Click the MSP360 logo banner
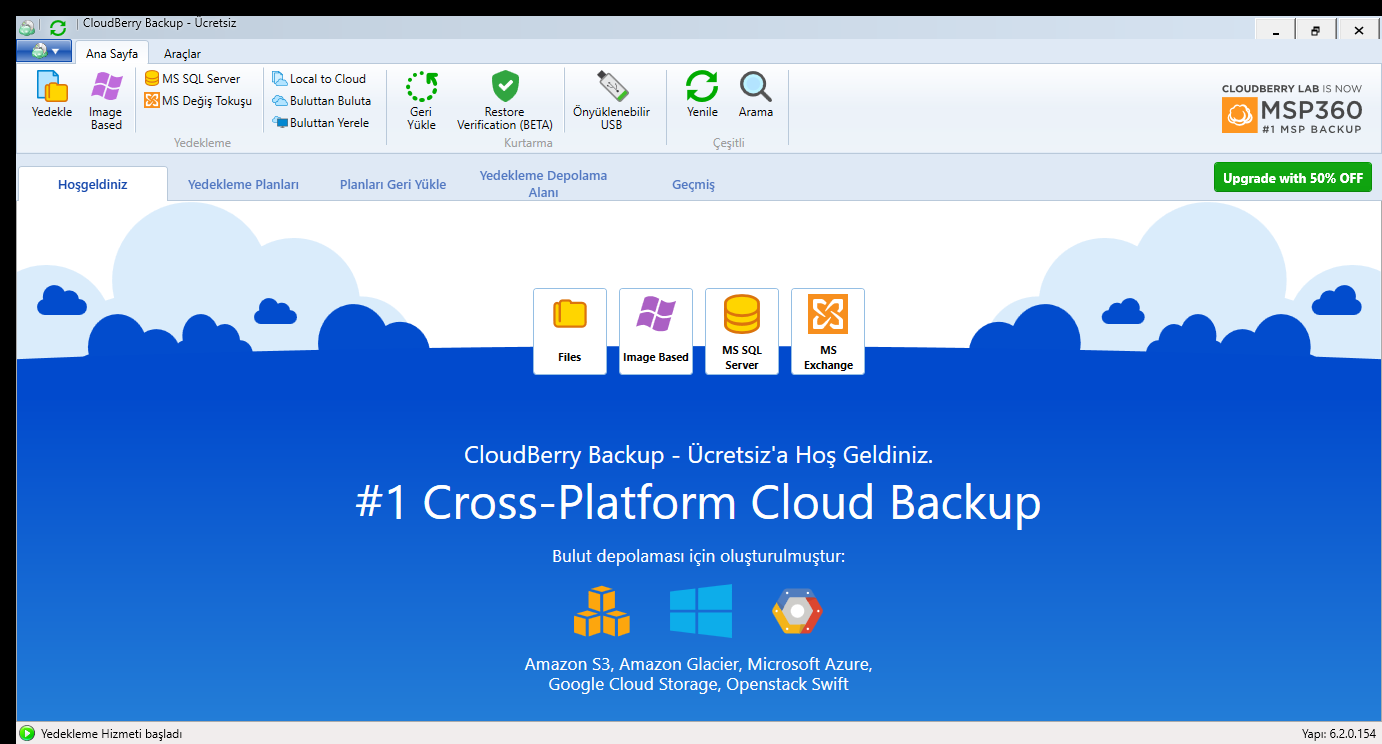 point(1292,109)
